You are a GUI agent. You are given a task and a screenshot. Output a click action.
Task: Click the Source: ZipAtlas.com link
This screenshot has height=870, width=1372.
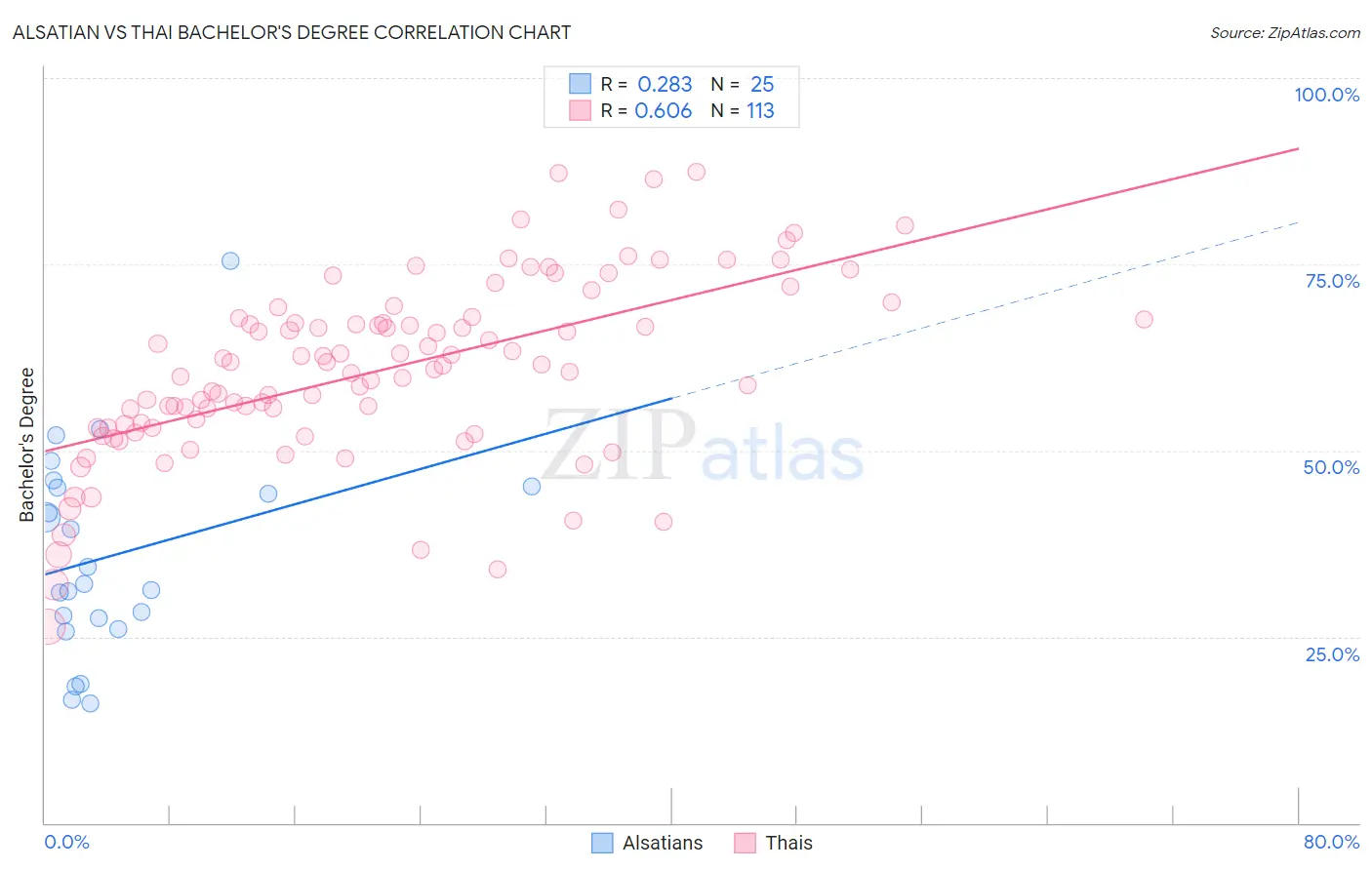pos(1285,32)
